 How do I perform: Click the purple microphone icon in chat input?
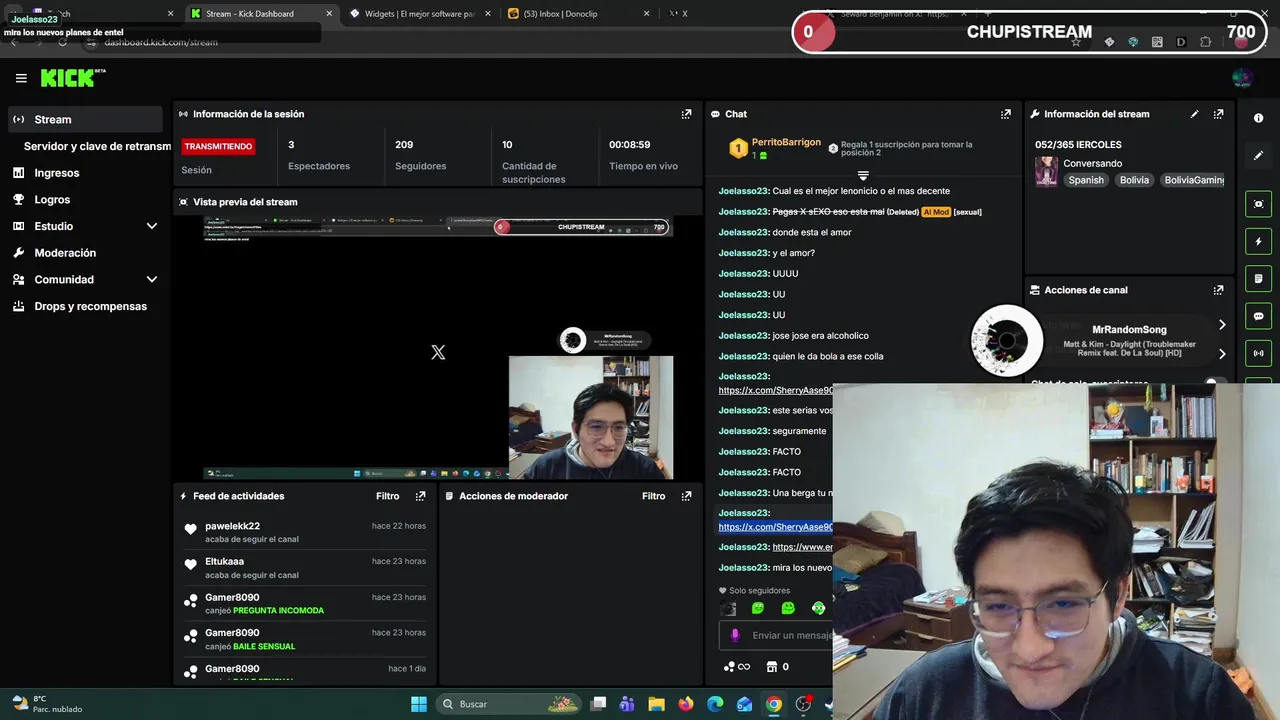(x=735, y=635)
